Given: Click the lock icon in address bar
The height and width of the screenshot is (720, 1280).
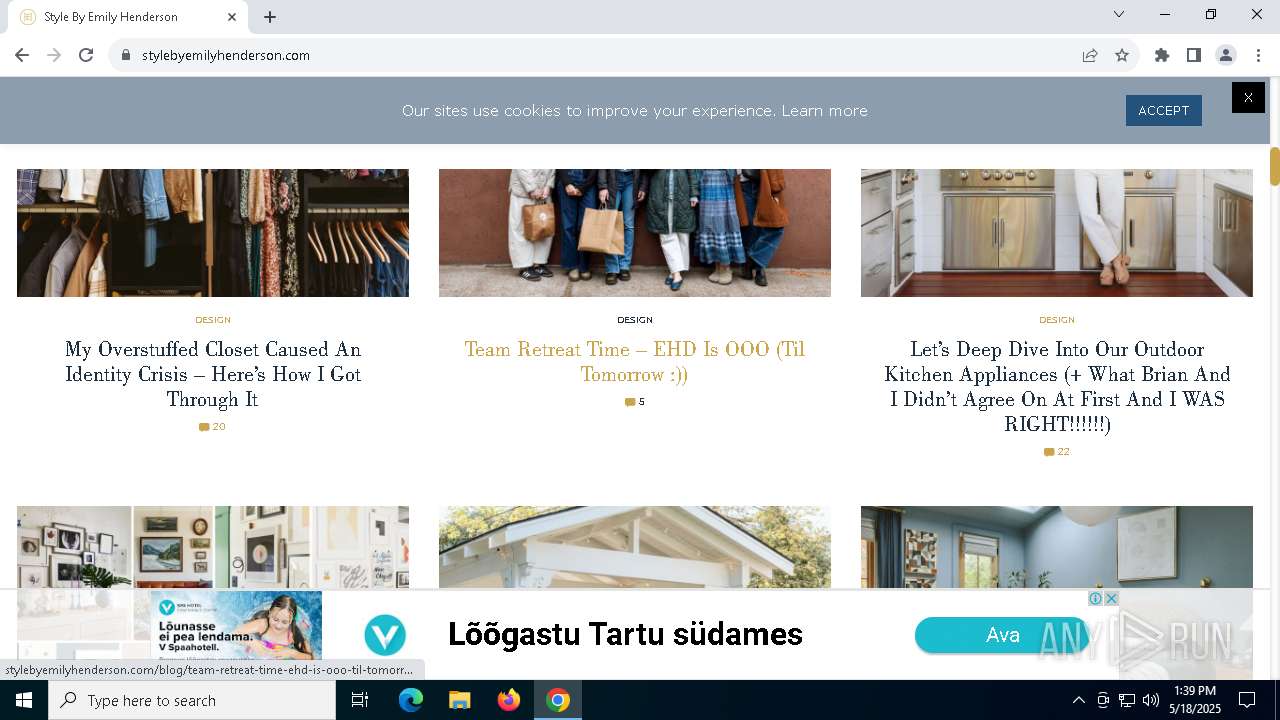Looking at the screenshot, I should pos(126,55).
